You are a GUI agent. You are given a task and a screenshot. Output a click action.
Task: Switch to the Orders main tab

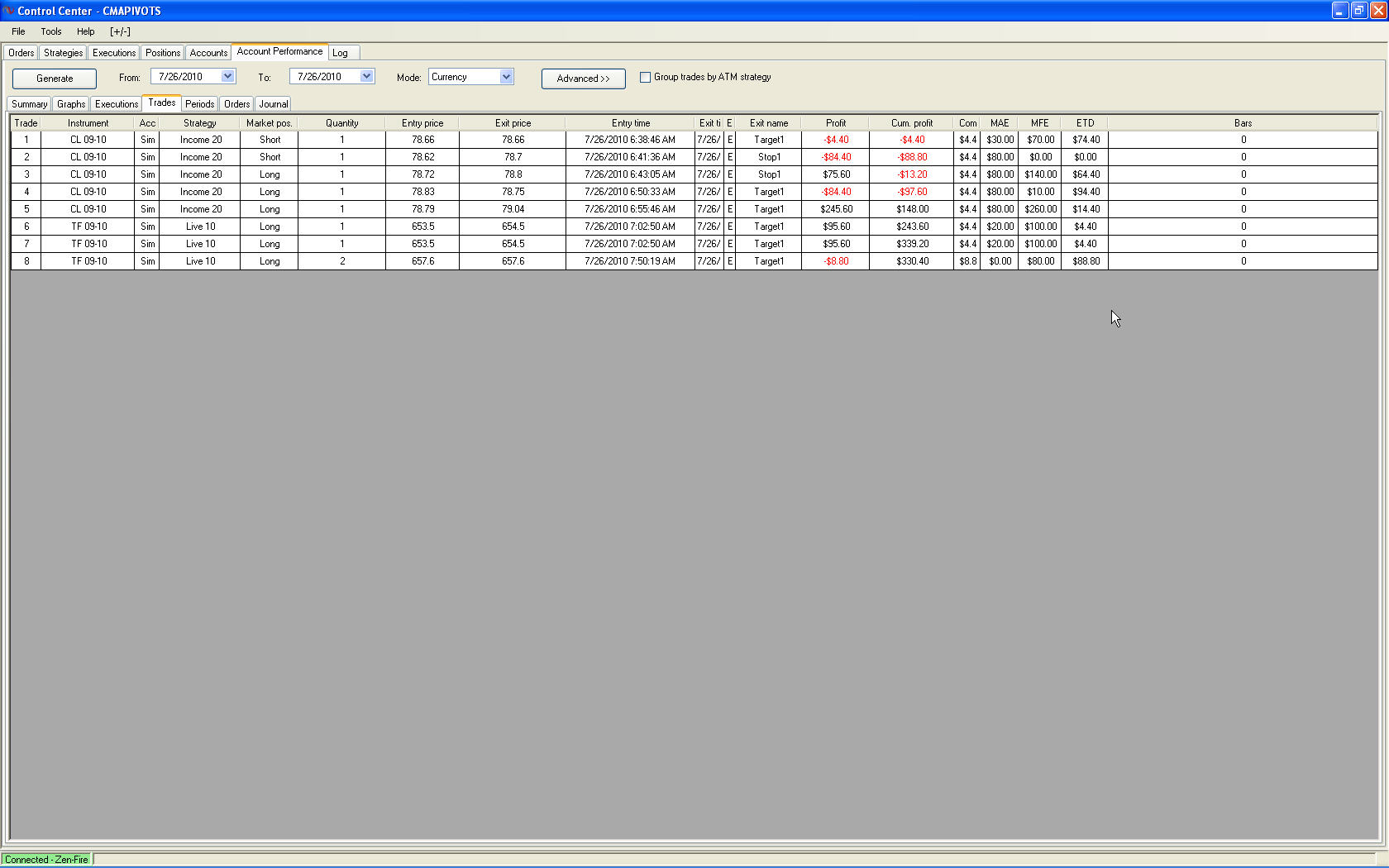pyautogui.click(x=21, y=53)
